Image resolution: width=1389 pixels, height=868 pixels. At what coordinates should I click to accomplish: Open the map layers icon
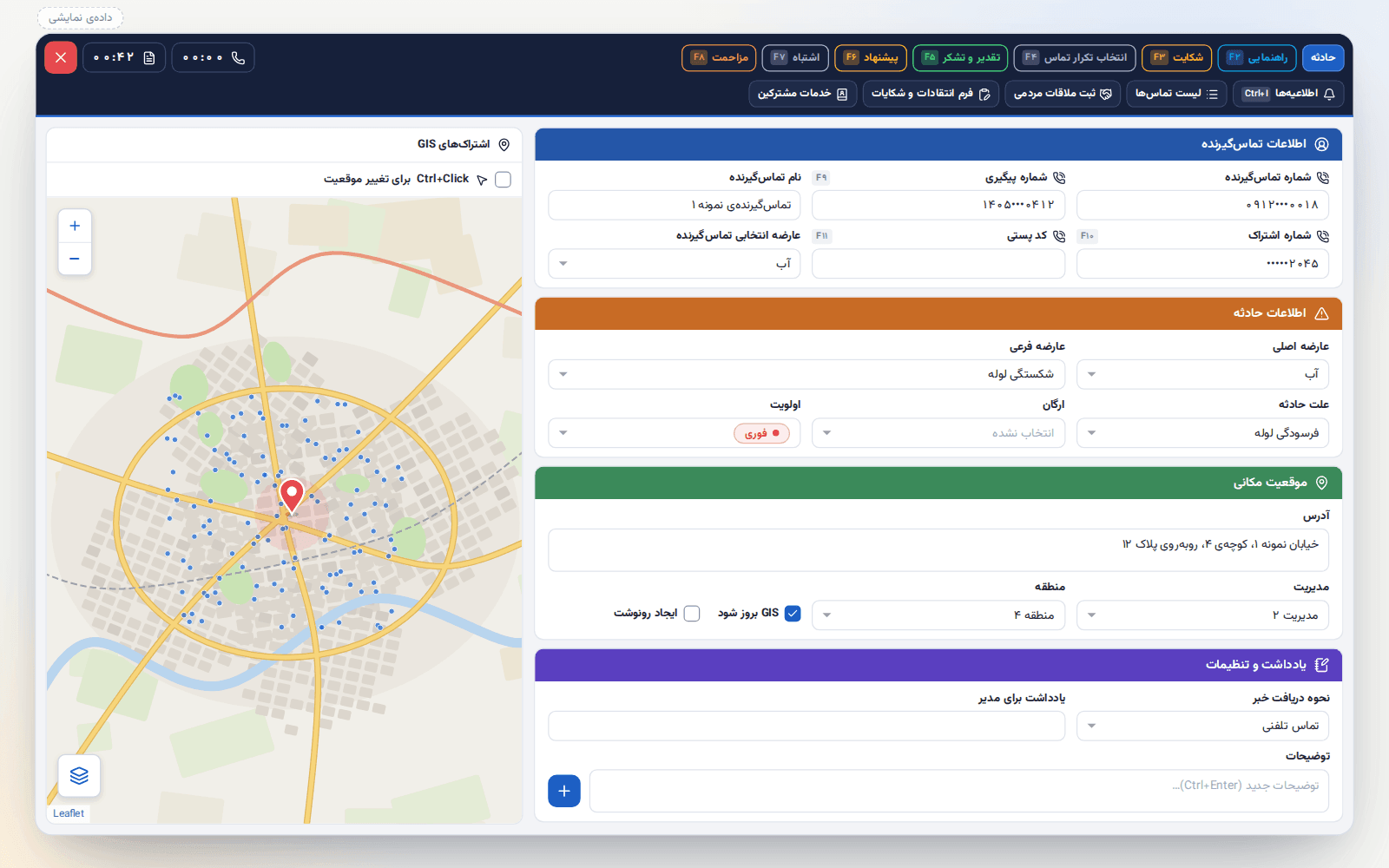(79, 775)
